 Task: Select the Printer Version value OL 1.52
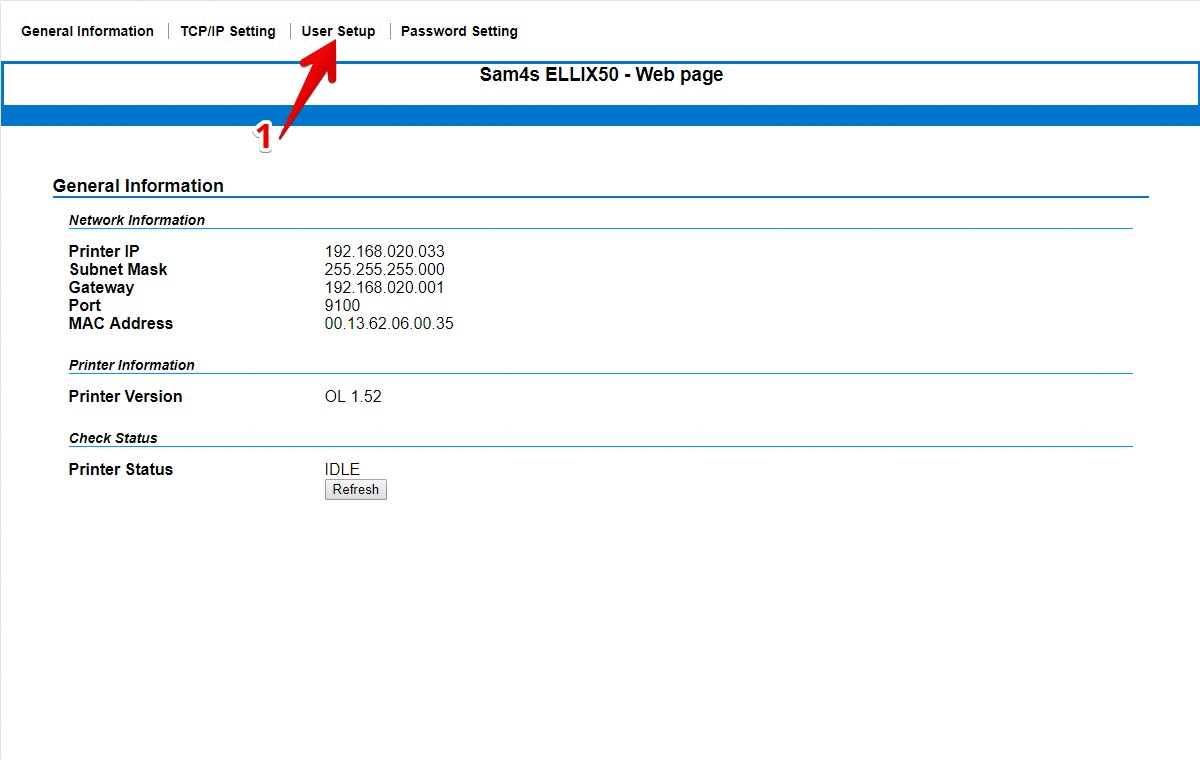click(353, 396)
